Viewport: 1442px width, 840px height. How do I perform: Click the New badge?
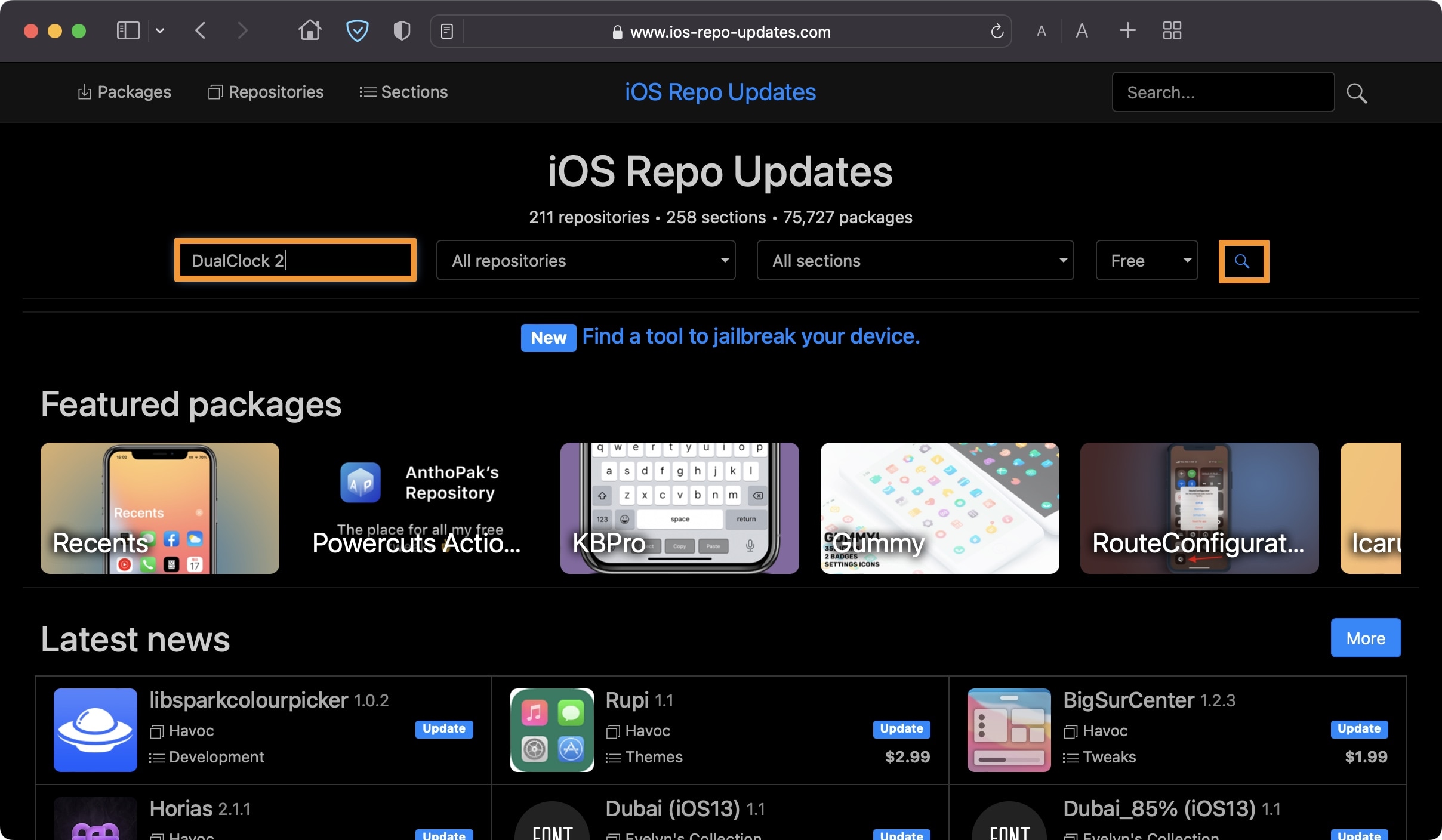548,338
